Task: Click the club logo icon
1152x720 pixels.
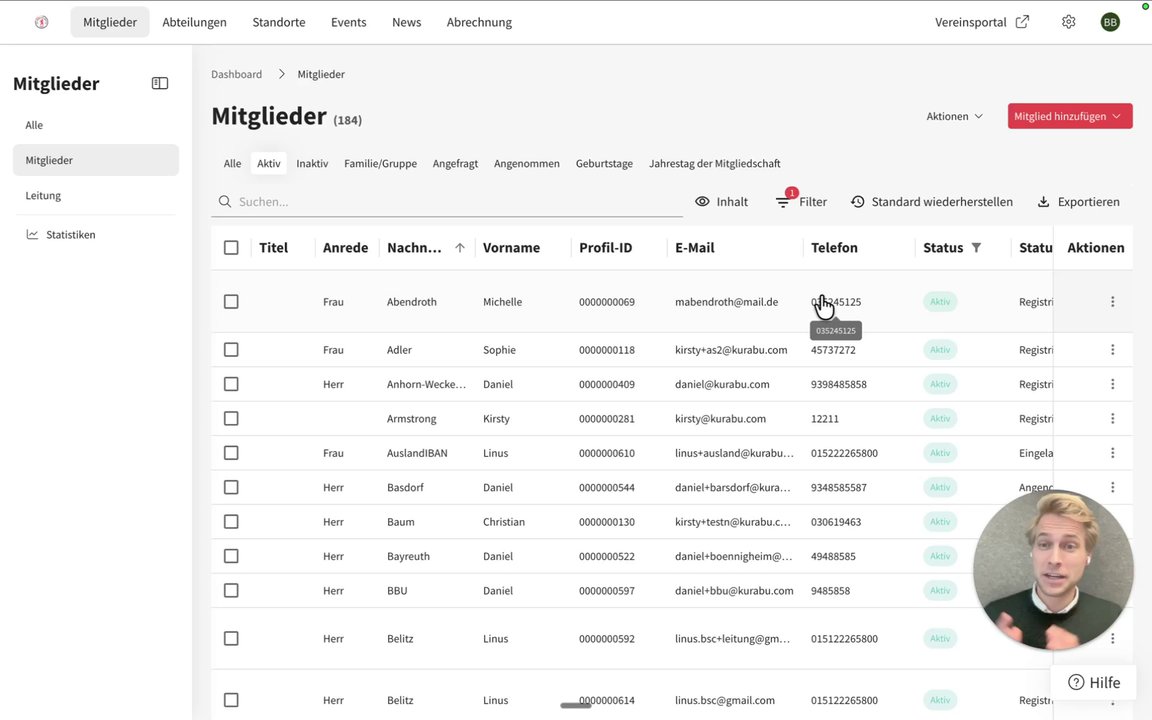Action: (42, 22)
